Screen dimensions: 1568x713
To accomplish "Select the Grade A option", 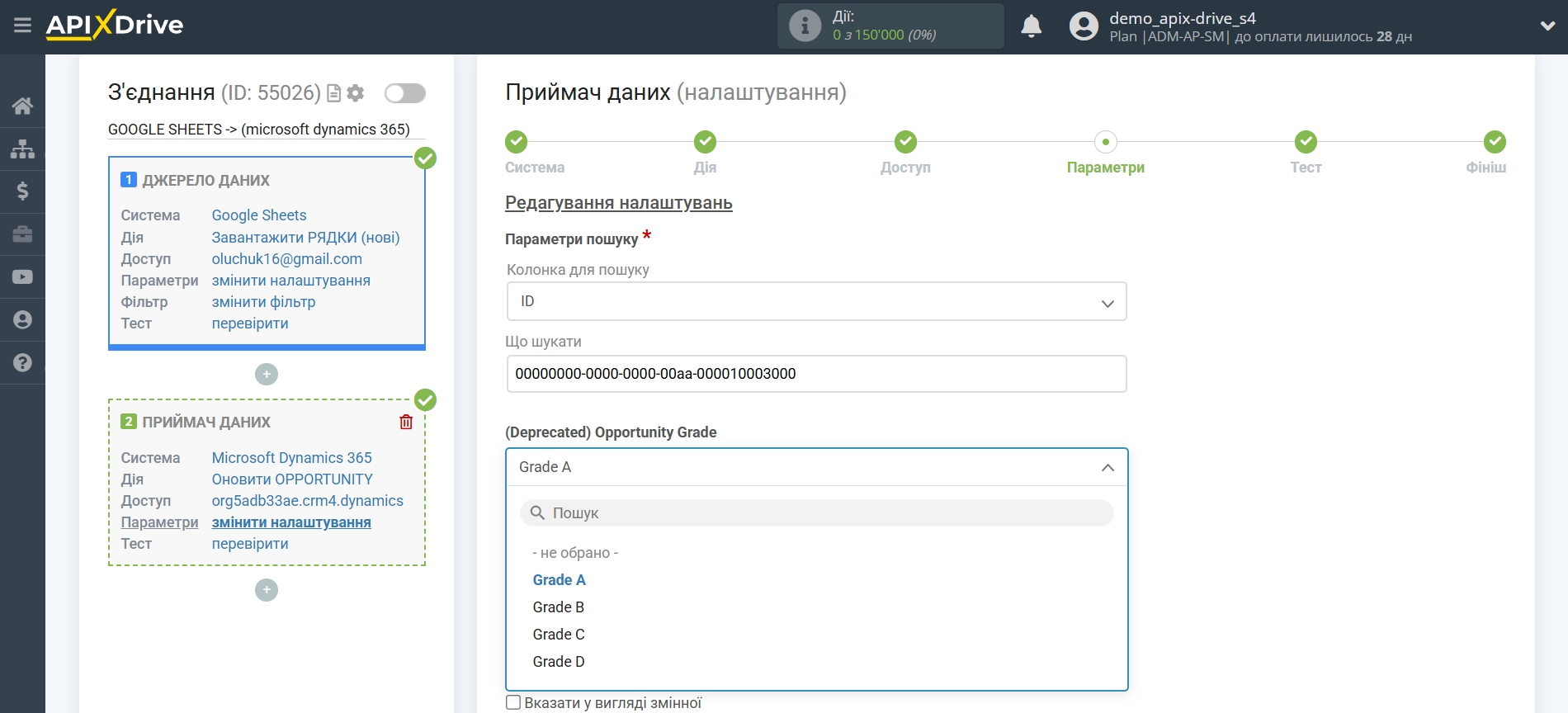I will 560,580.
